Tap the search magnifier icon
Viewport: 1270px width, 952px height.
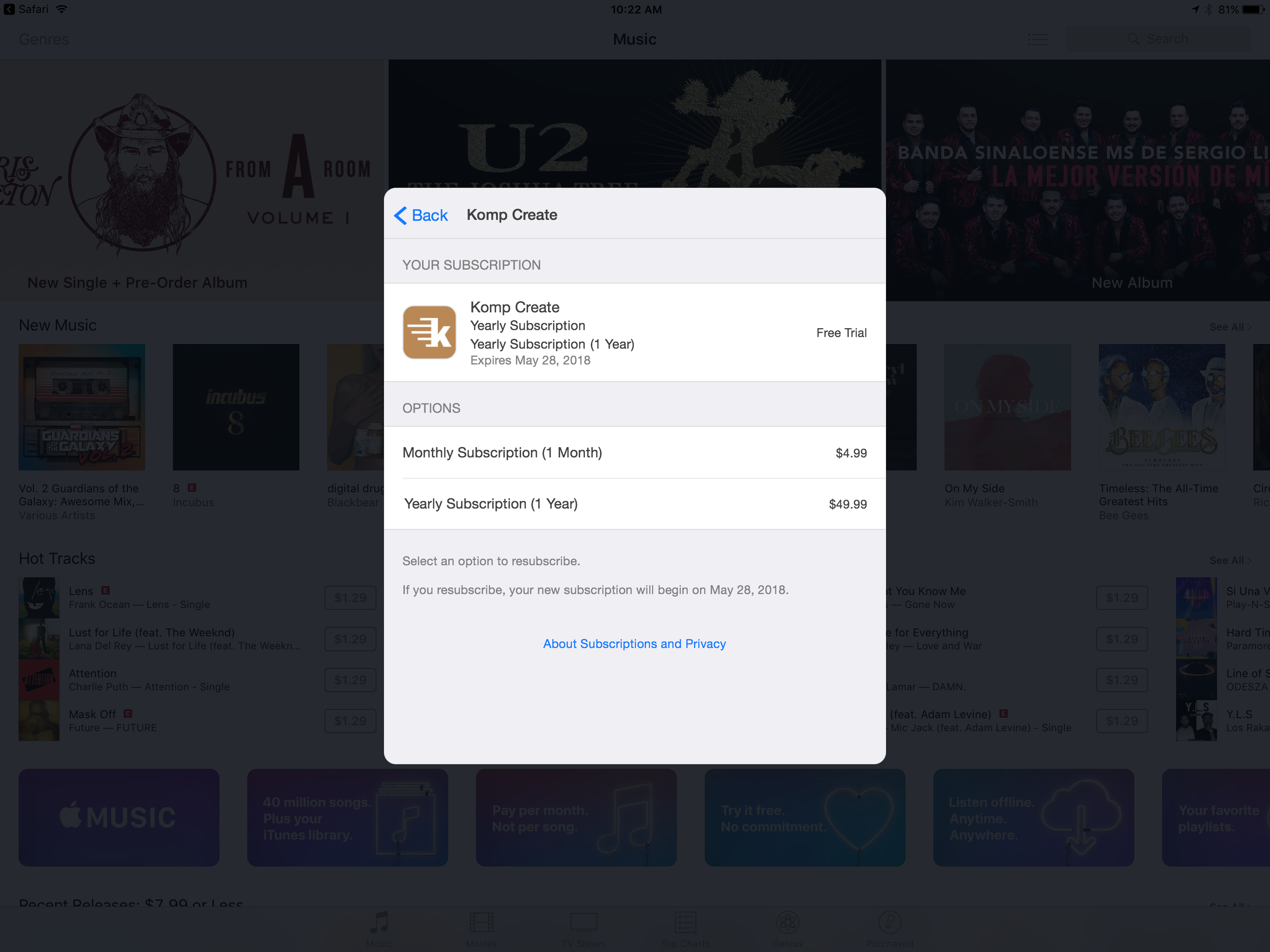(1133, 39)
